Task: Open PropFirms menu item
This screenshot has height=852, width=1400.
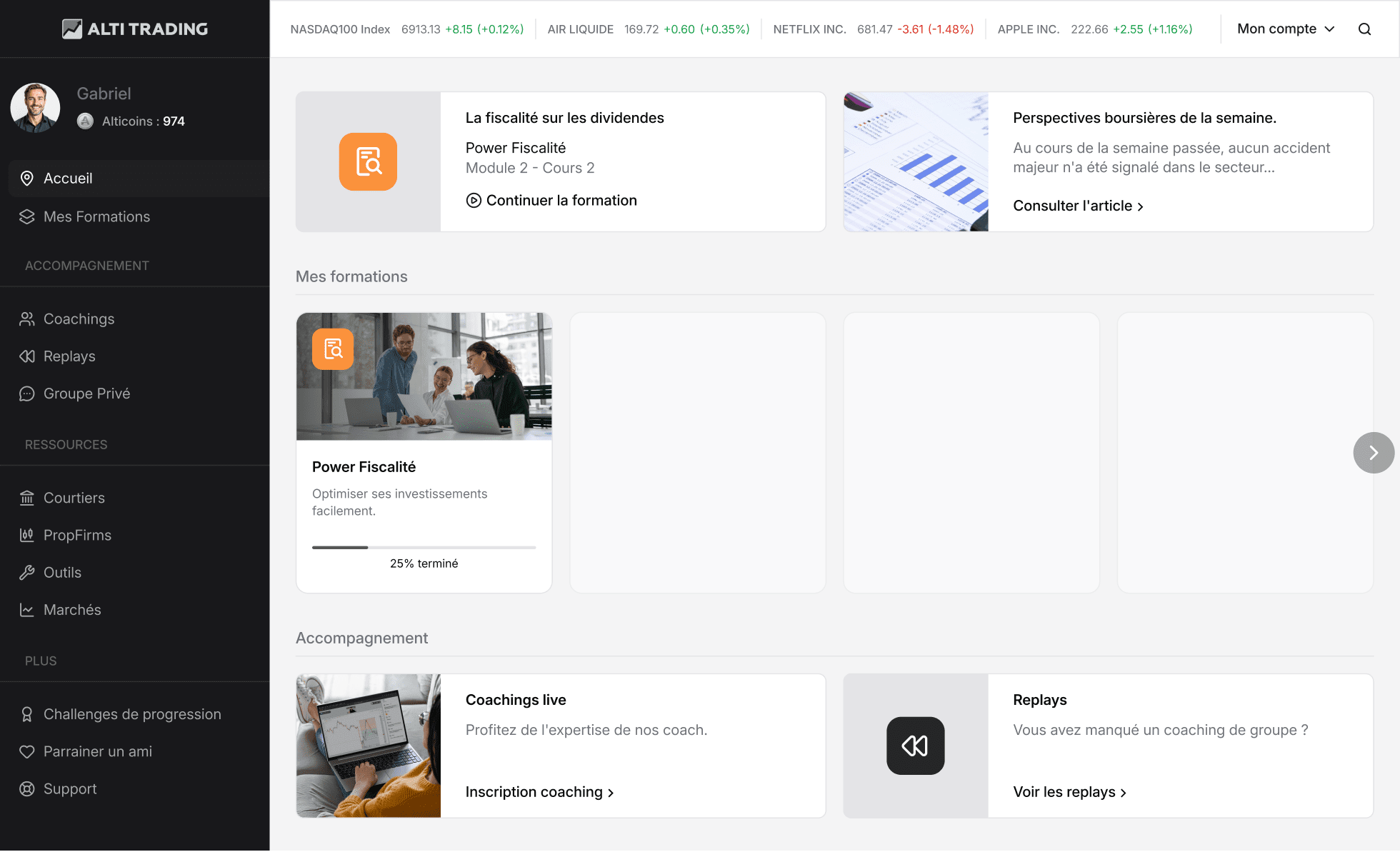Action: point(139,535)
